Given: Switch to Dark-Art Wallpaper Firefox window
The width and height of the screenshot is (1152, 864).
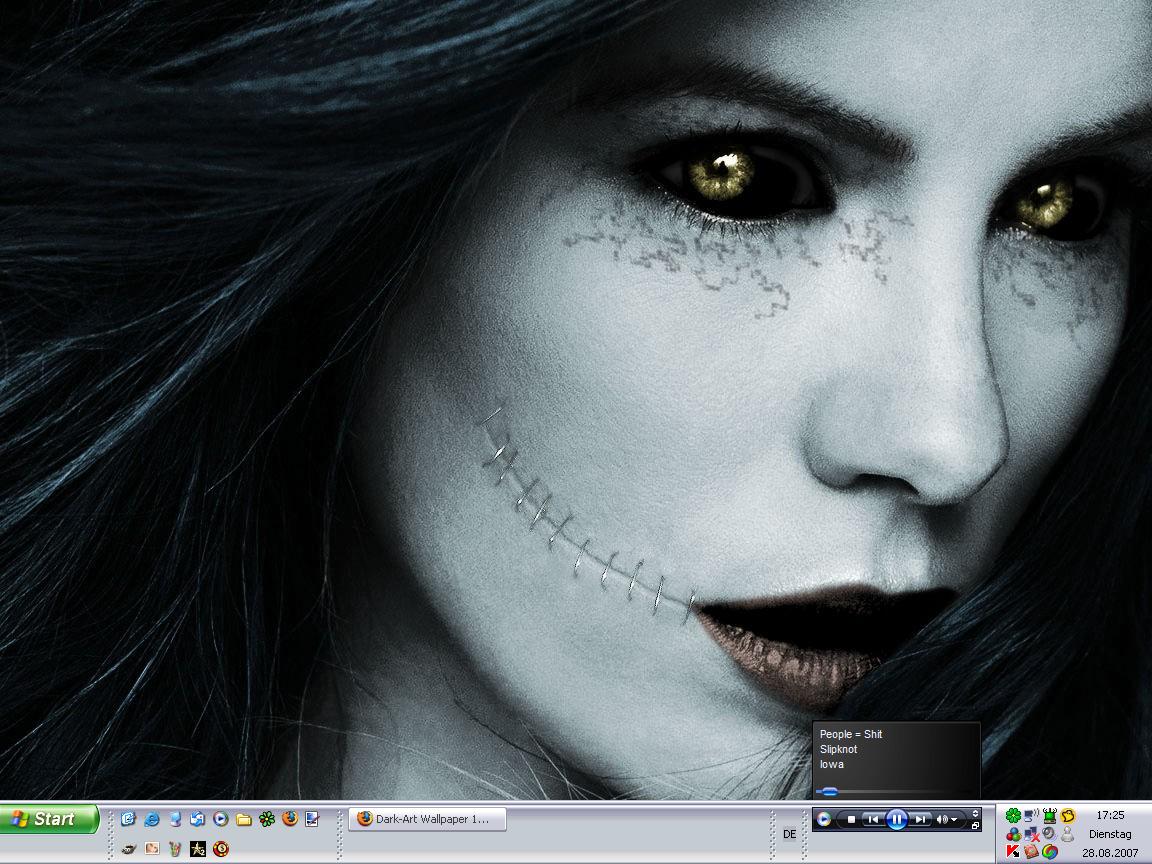Looking at the screenshot, I should [x=427, y=819].
